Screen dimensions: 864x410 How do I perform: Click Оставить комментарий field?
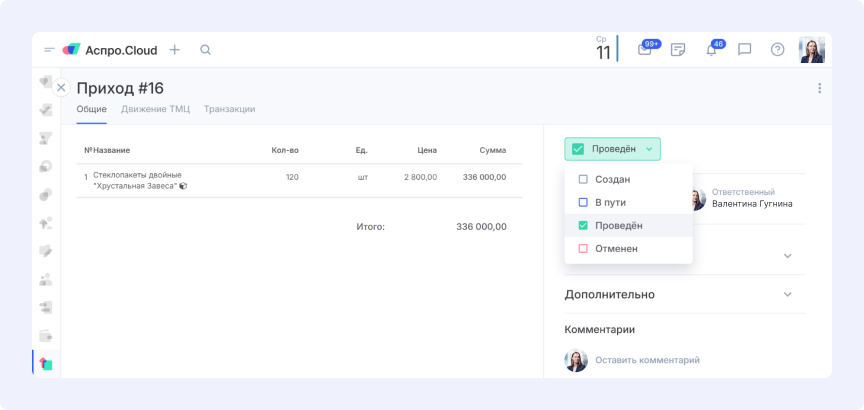click(647, 360)
